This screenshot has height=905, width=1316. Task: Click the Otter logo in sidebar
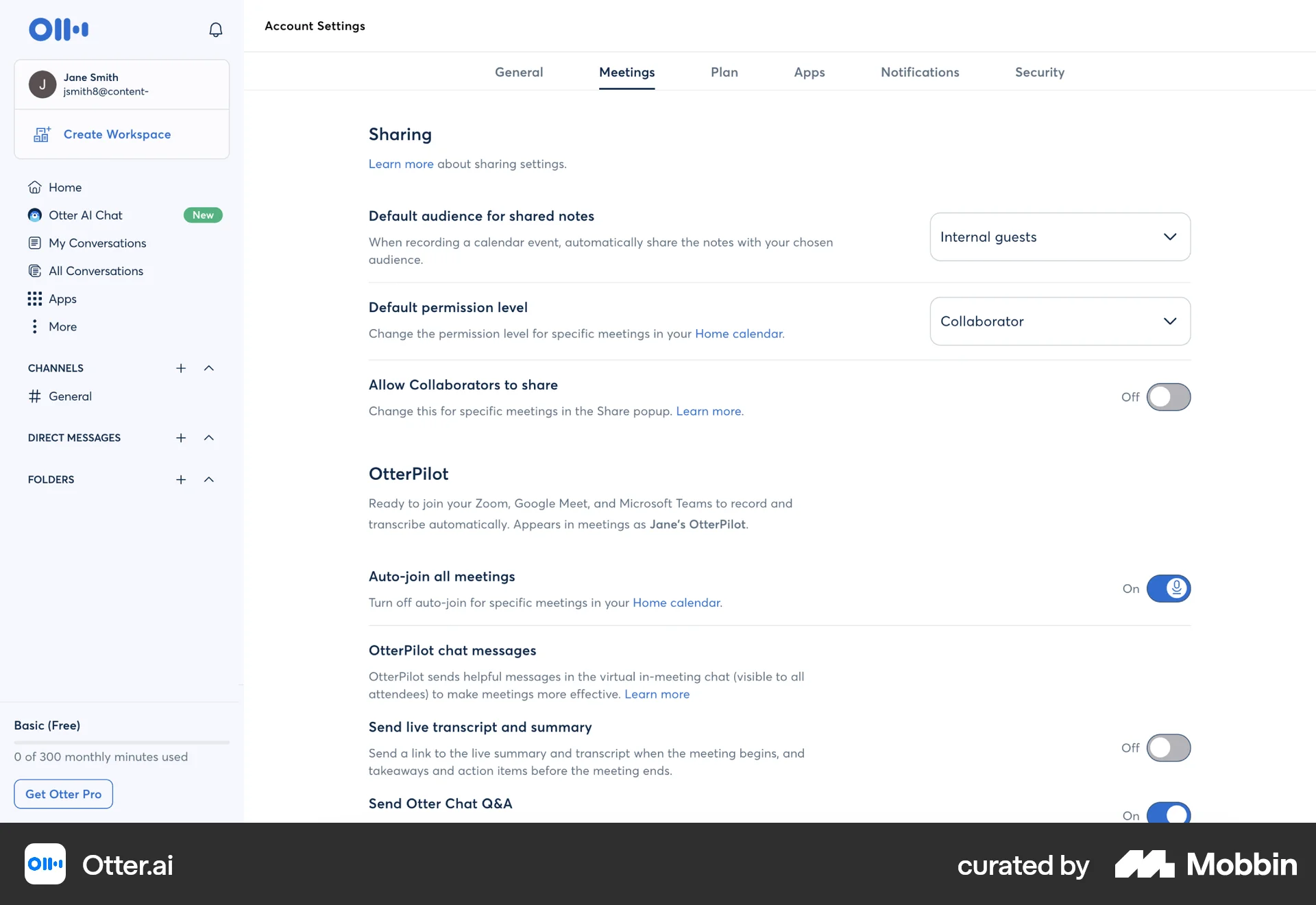(58, 29)
